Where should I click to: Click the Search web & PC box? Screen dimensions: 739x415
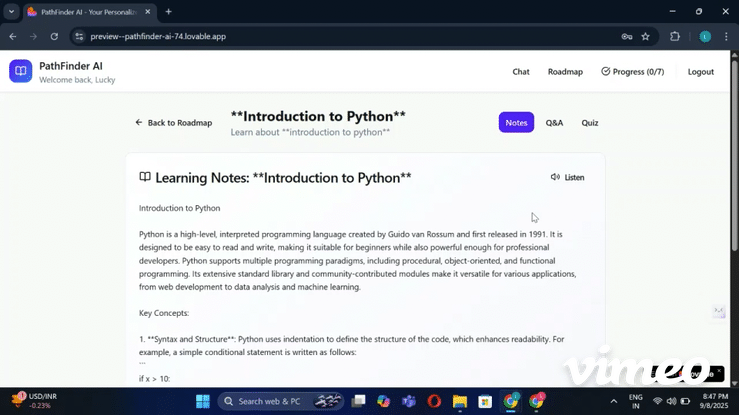pyautogui.click(x=281, y=401)
